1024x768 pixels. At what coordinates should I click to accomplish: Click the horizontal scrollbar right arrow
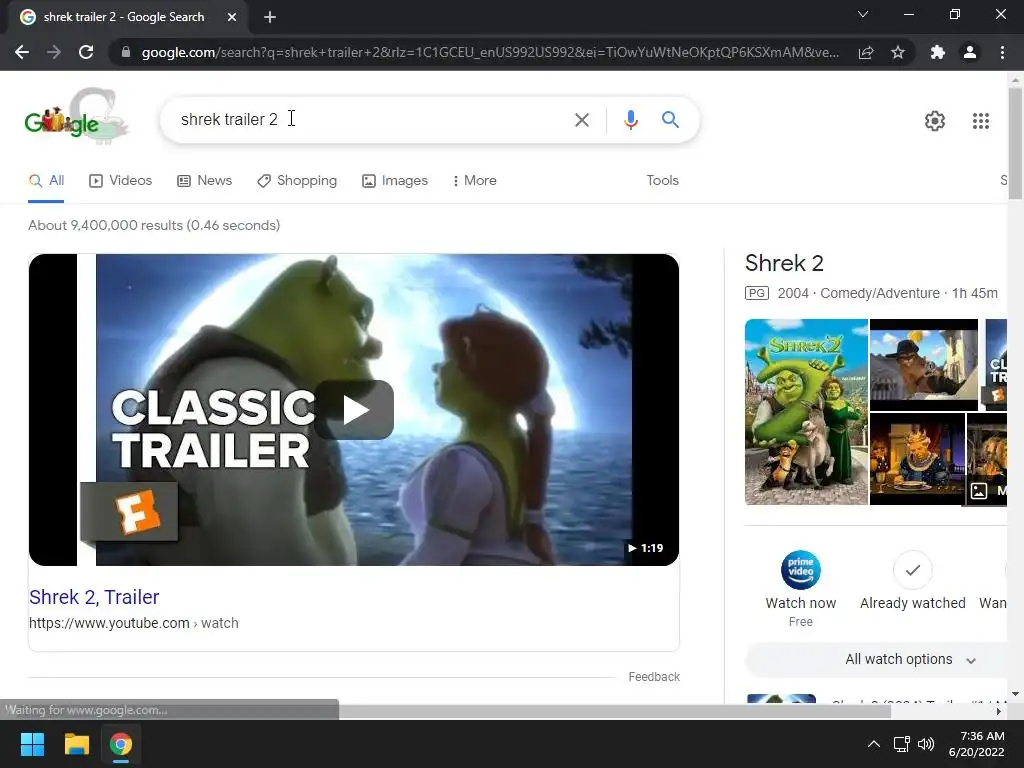[998, 711]
